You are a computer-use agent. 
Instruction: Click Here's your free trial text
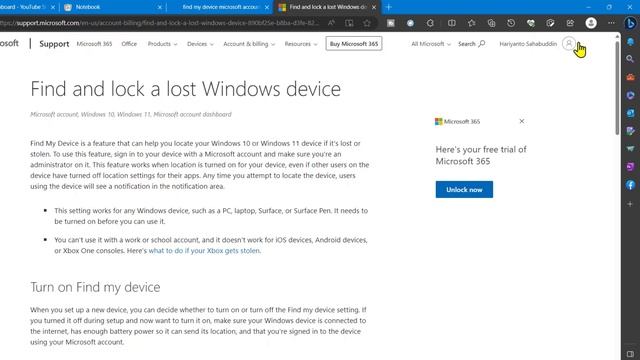tap(481, 155)
